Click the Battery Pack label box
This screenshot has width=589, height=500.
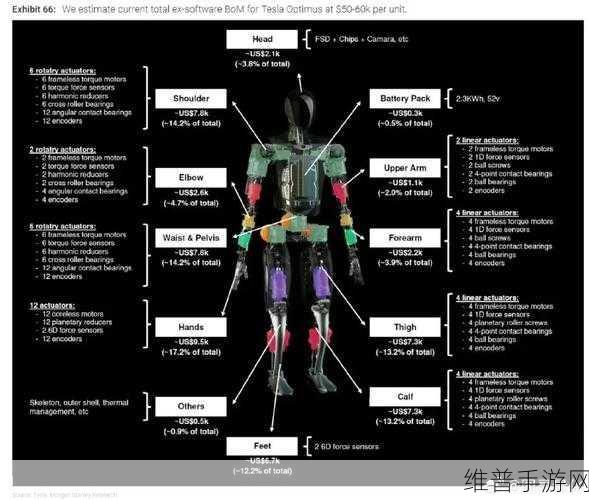[405, 98]
